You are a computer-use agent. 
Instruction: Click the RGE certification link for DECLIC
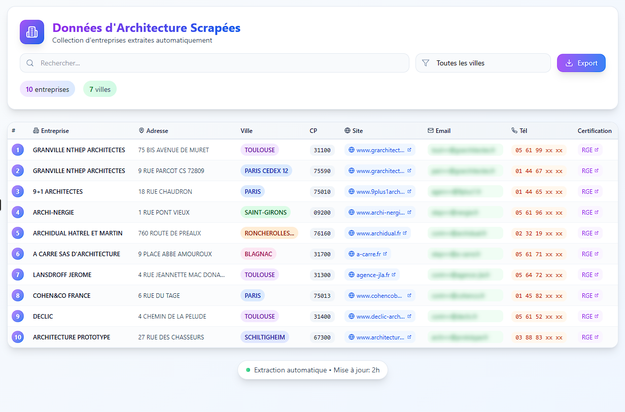(x=589, y=316)
